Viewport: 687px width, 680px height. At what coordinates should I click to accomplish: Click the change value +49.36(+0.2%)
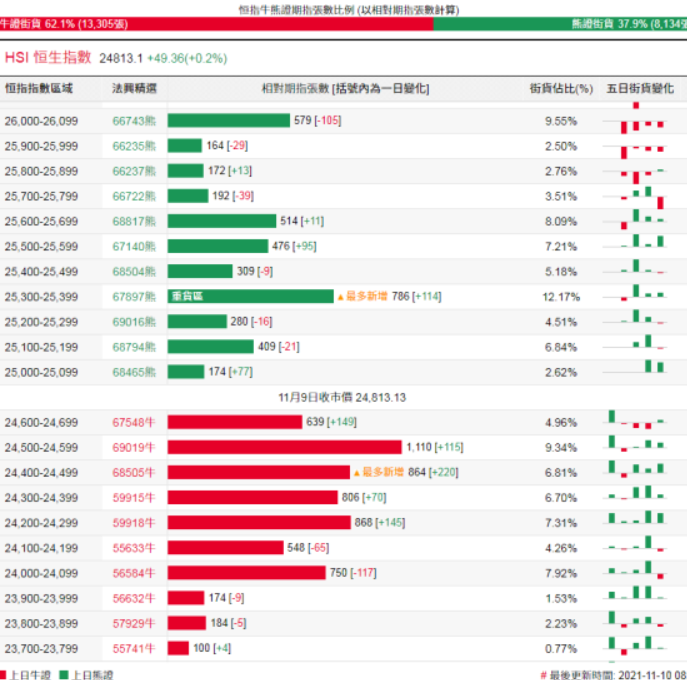[x=187, y=59]
